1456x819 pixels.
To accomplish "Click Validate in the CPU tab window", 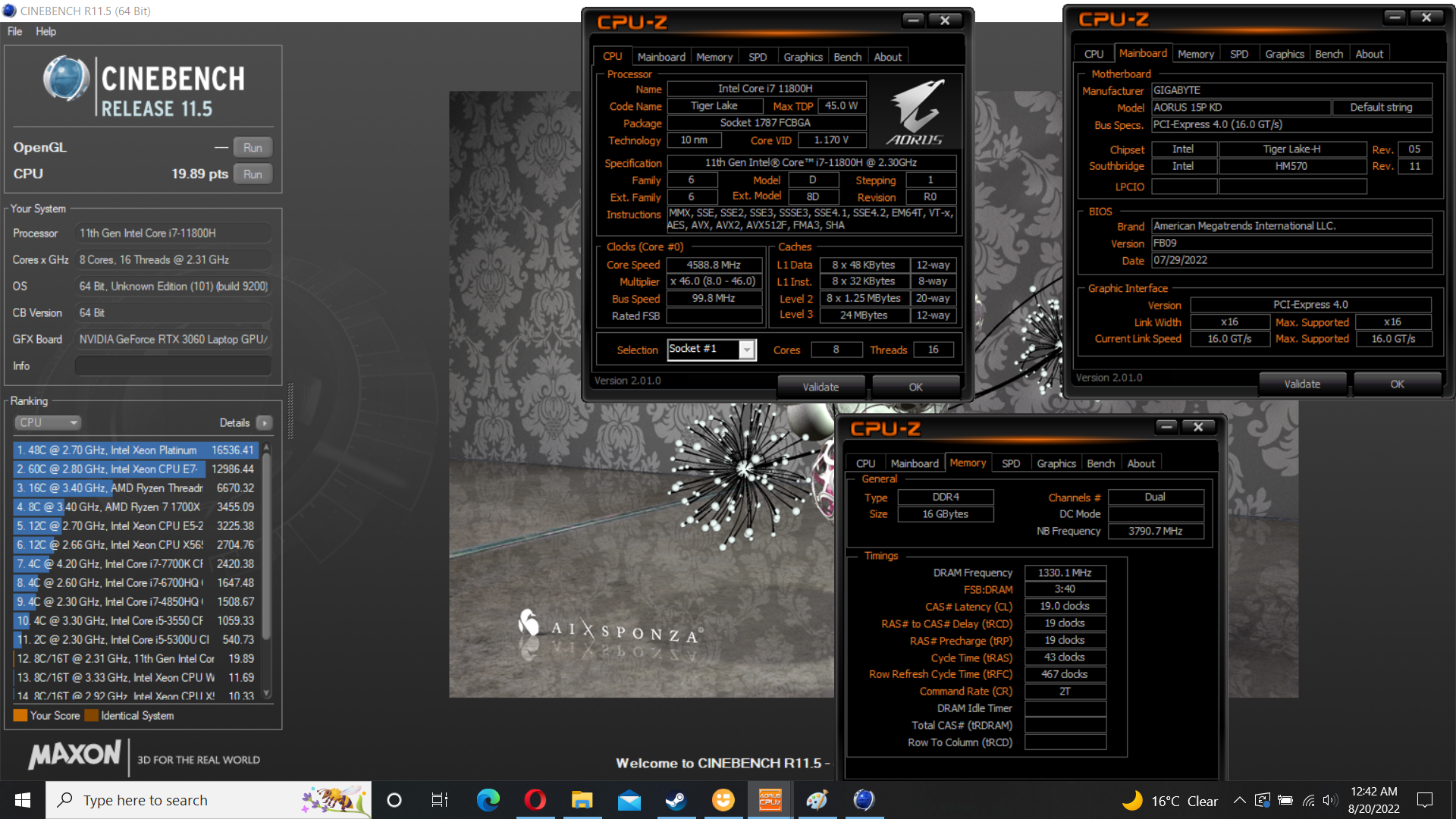I will click(821, 387).
